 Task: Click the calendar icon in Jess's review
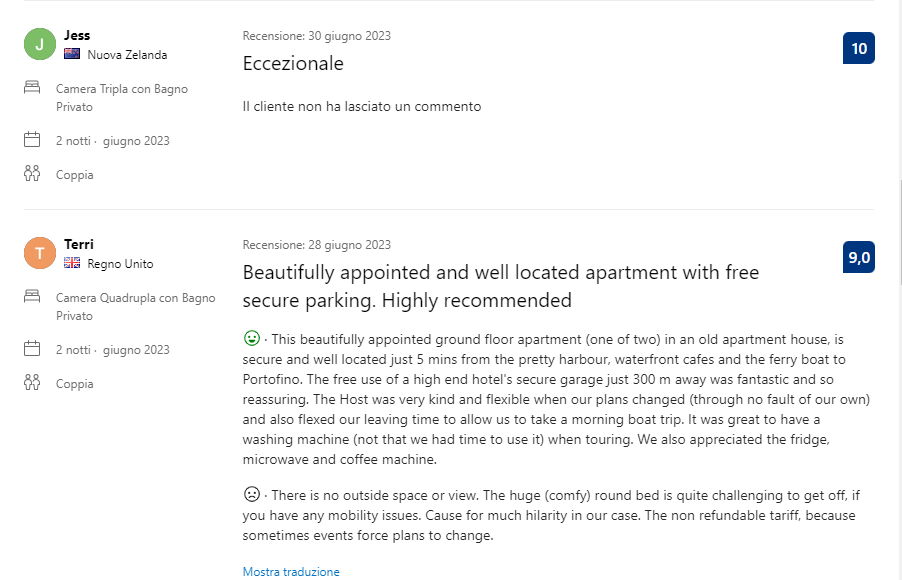point(32,139)
